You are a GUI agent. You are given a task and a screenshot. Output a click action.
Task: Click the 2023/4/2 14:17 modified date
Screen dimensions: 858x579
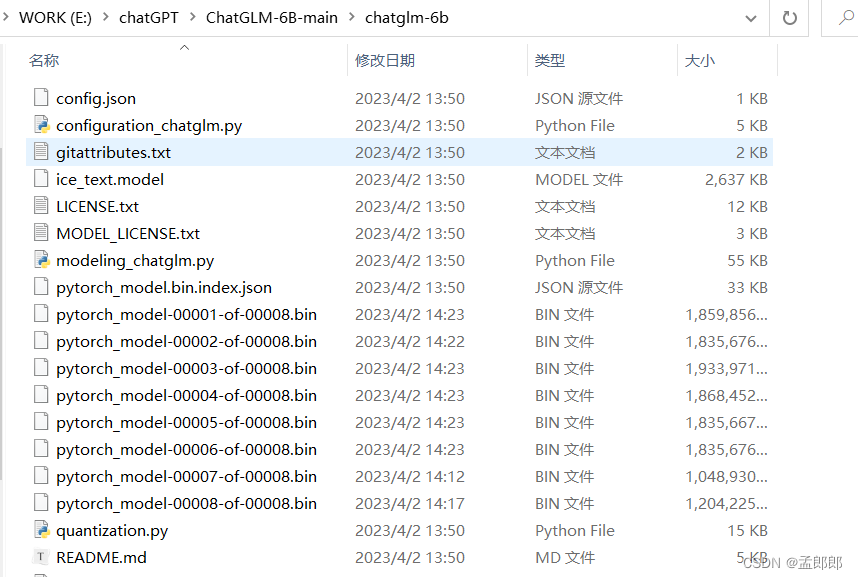[x=409, y=503]
